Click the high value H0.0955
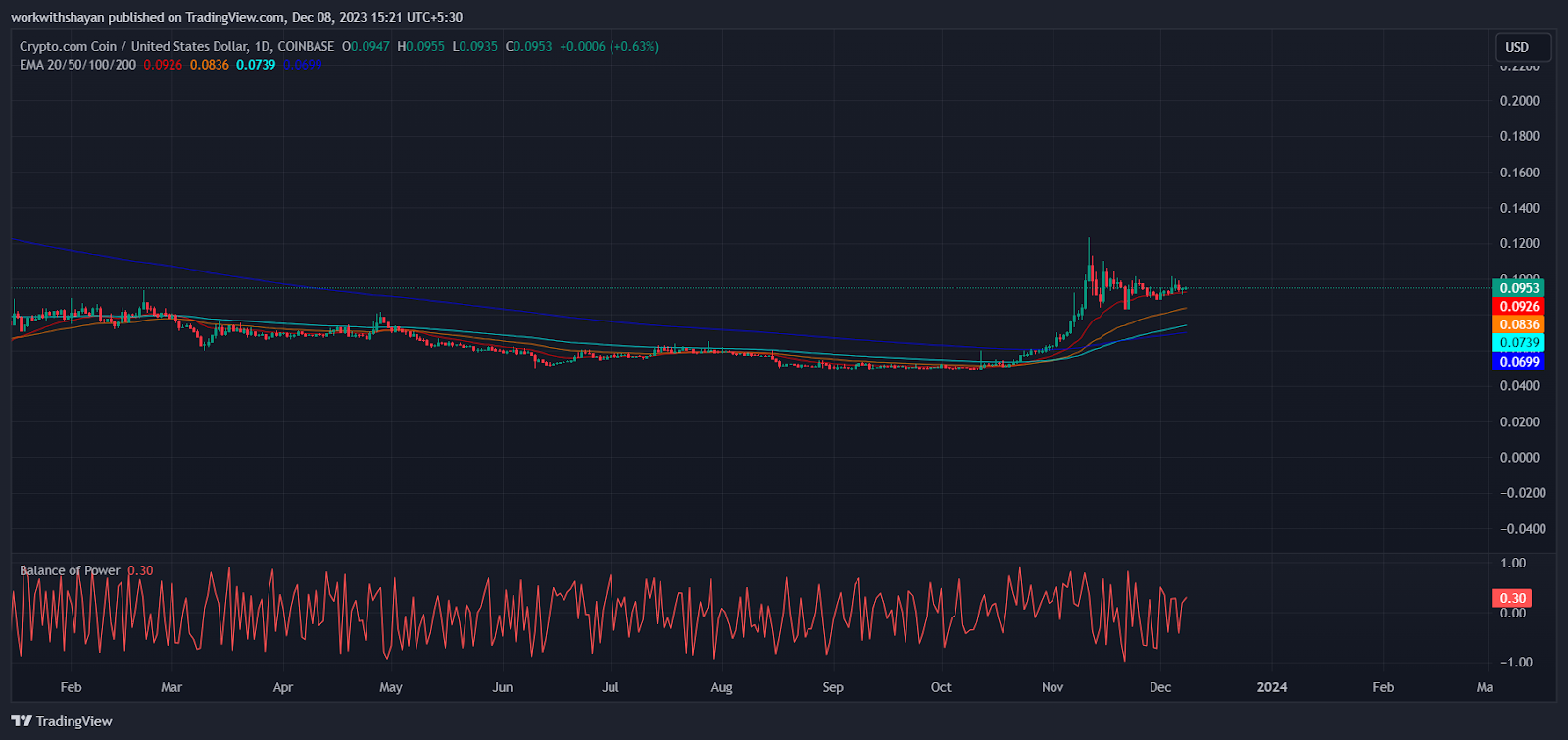Viewport: 1568px width, 740px height. pyautogui.click(x=420, y=46)
